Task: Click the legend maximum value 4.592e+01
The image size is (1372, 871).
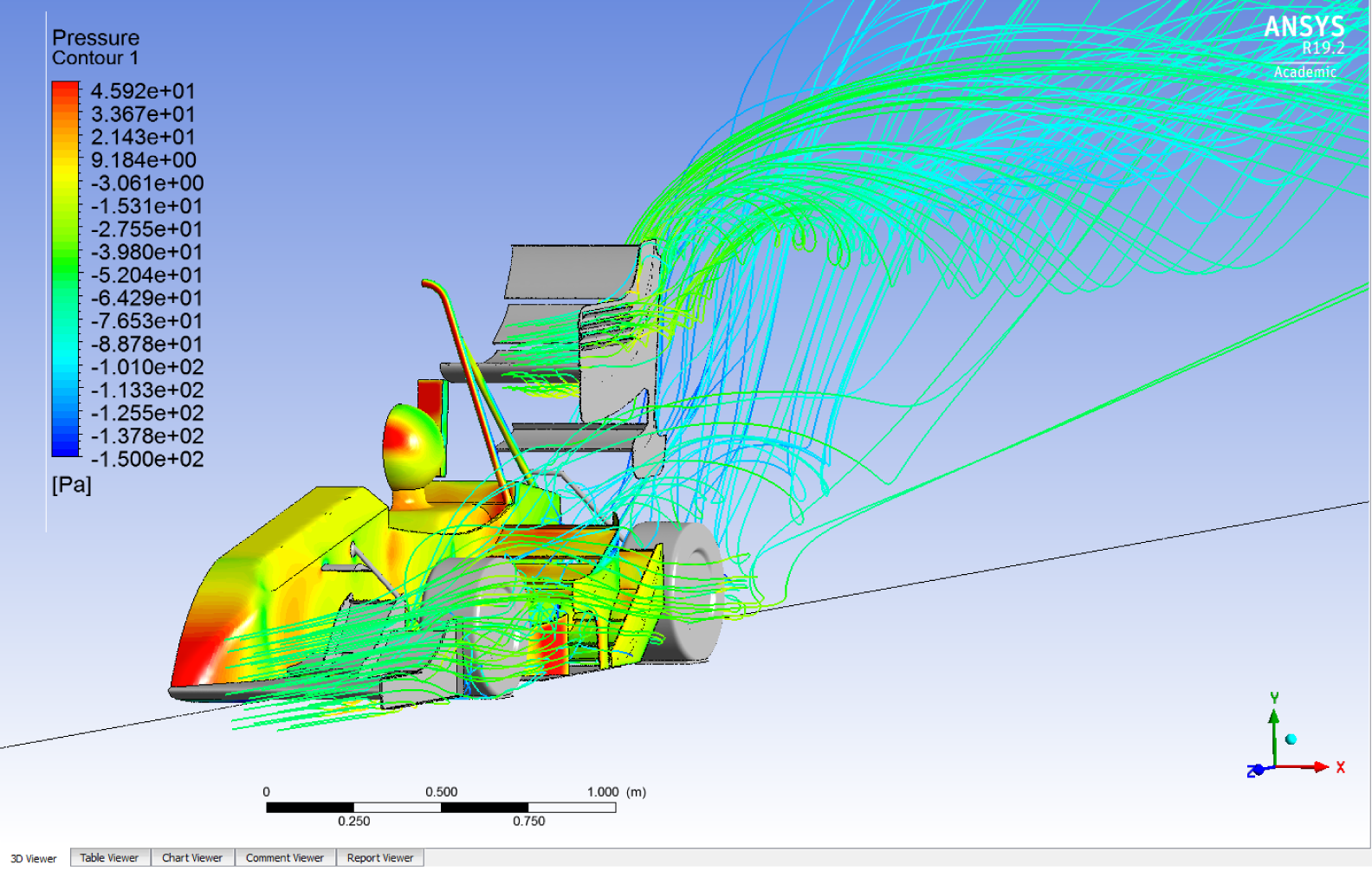Action: pyautogui.click(x=143, y=91)
